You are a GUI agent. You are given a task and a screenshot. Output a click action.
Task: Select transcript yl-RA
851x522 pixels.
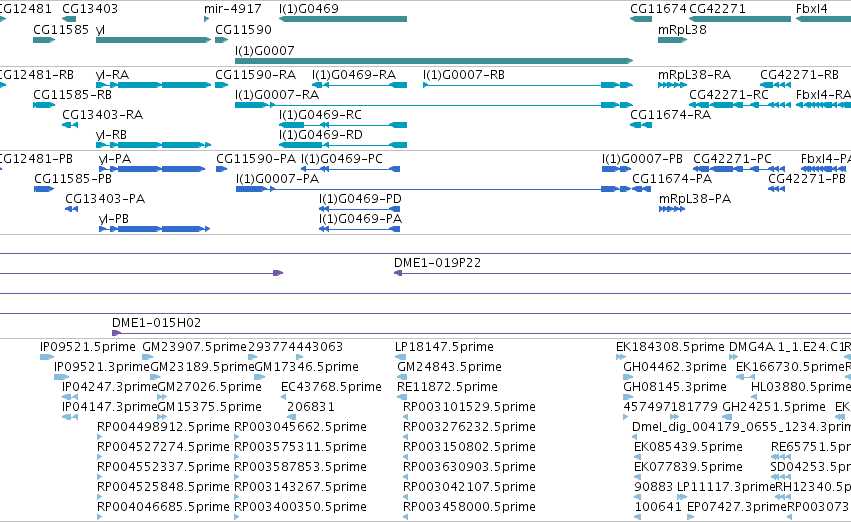click(112, 75)
